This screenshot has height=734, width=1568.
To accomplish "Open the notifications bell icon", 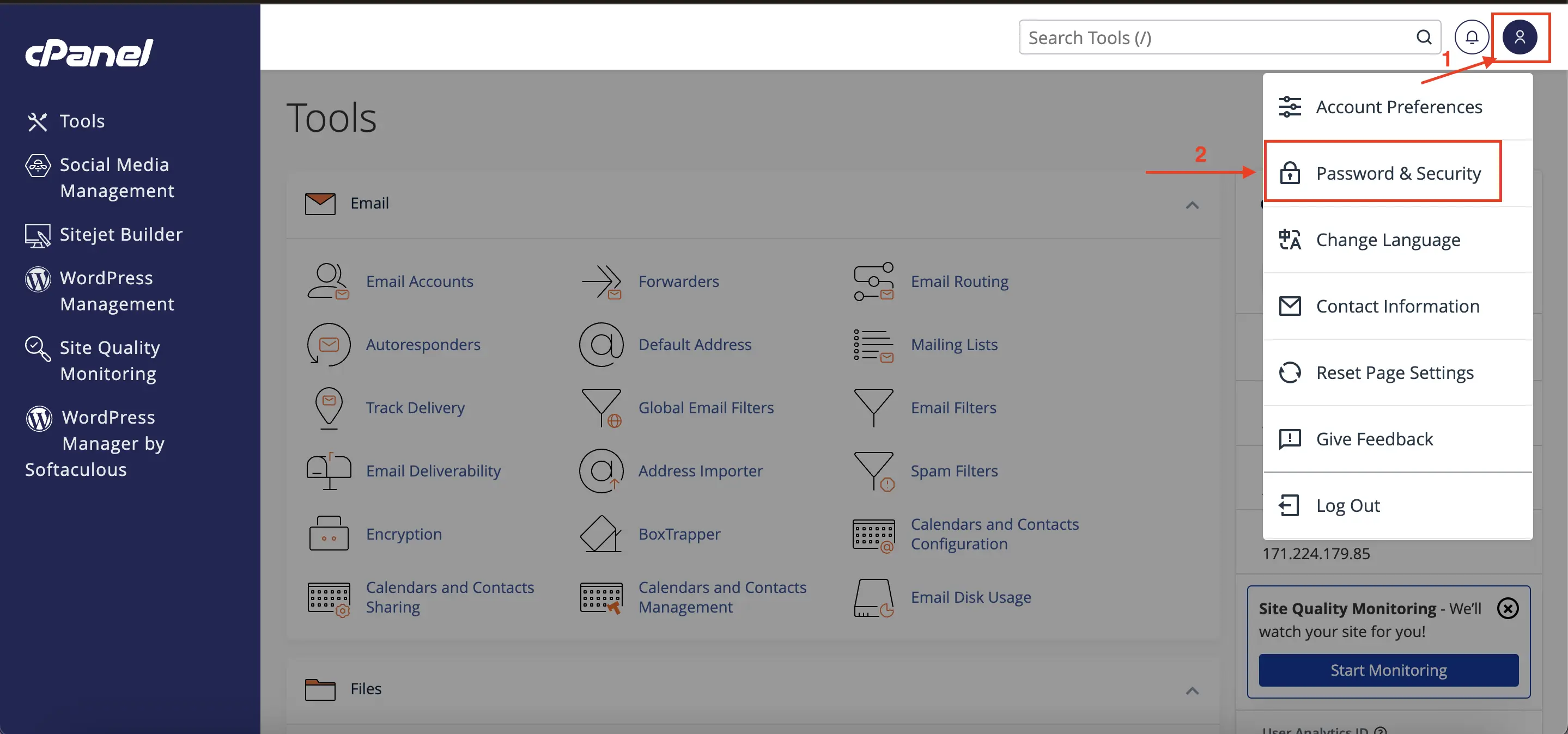I will [x=1471, y=37].
